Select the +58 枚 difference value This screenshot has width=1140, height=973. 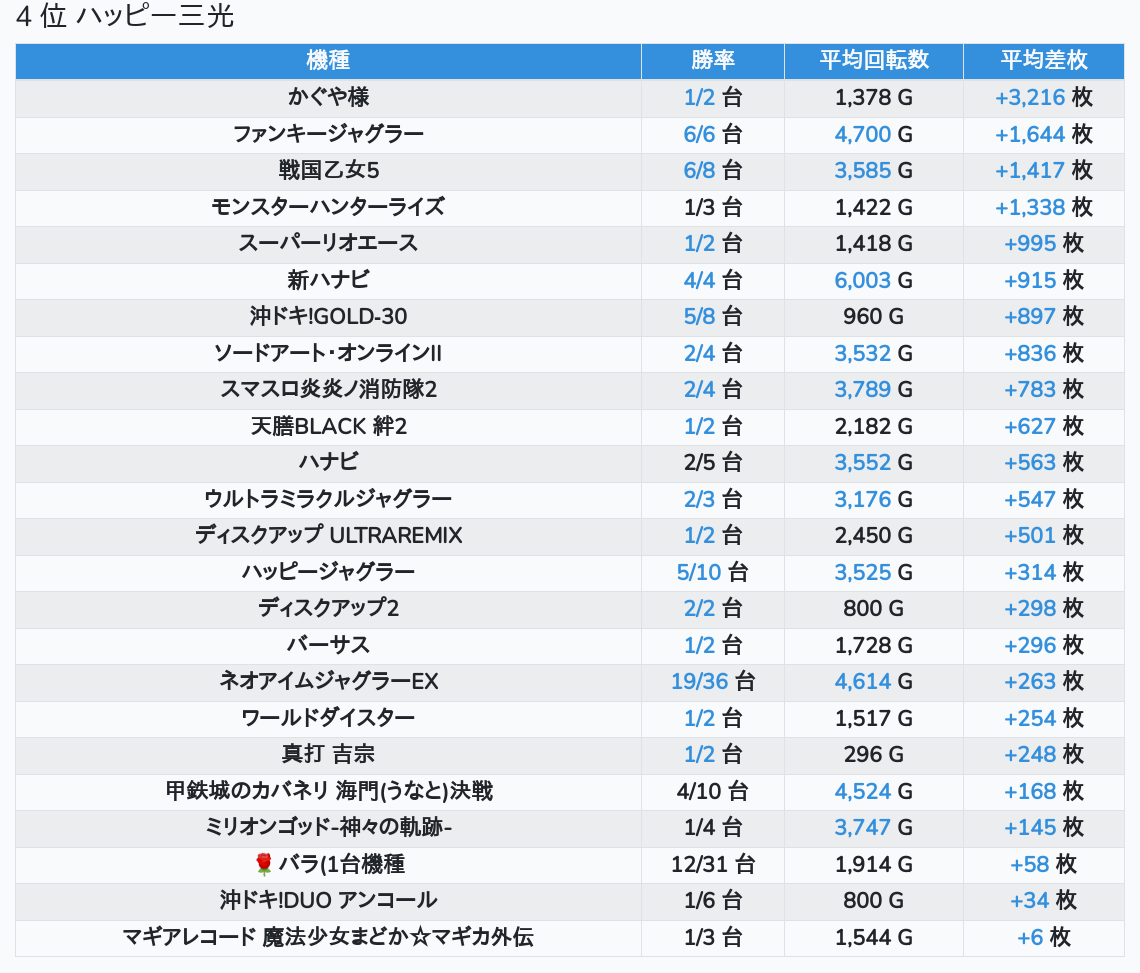point(1044,865)
